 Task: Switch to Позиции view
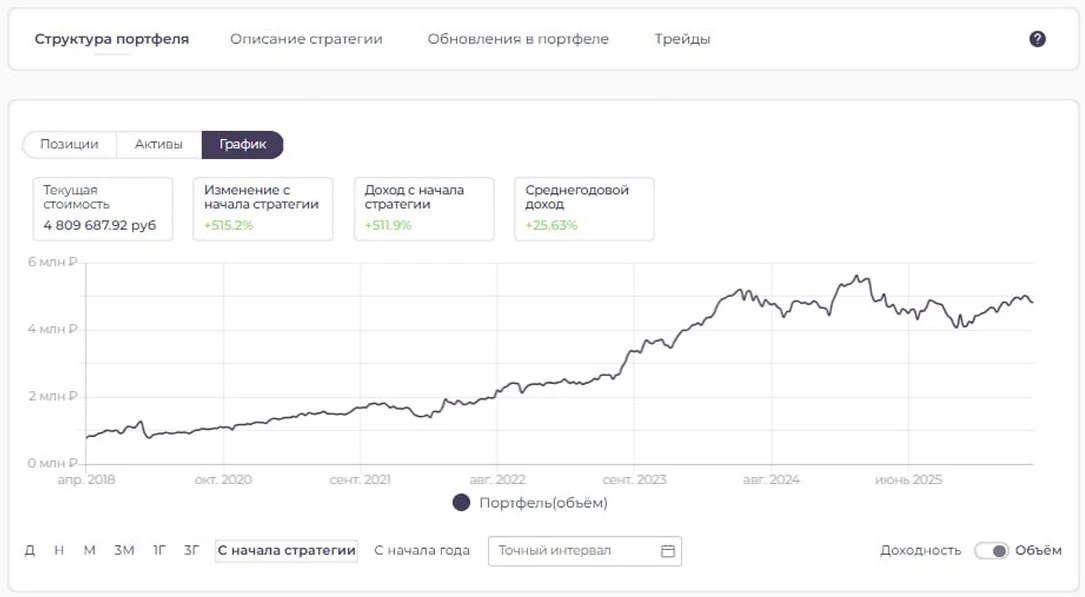pyautogui.click(x=69, y=144)
